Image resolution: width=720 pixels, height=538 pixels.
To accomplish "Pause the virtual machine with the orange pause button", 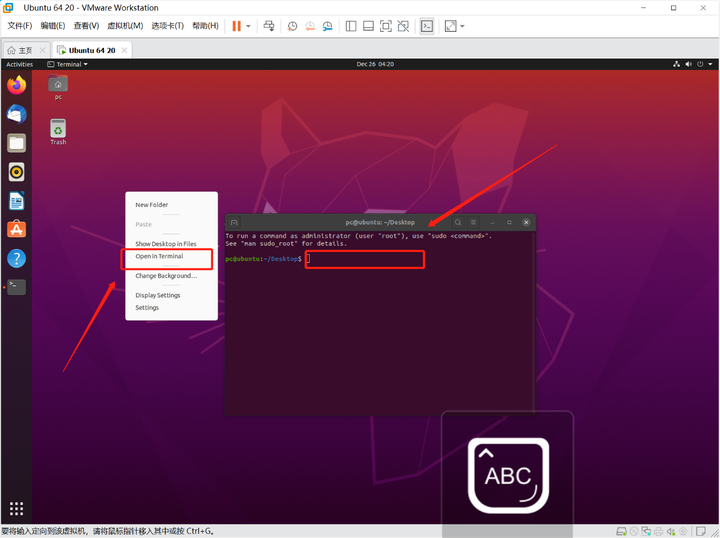I will pos(236,26).
